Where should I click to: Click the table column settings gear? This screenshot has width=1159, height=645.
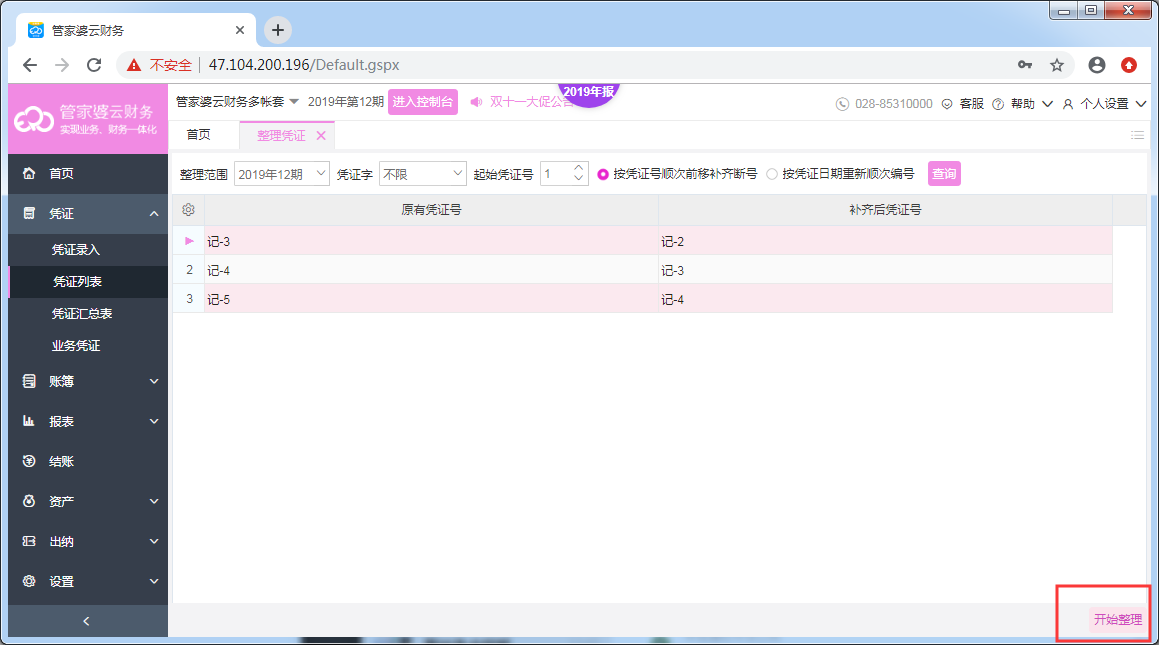click(x=188, y=210)
